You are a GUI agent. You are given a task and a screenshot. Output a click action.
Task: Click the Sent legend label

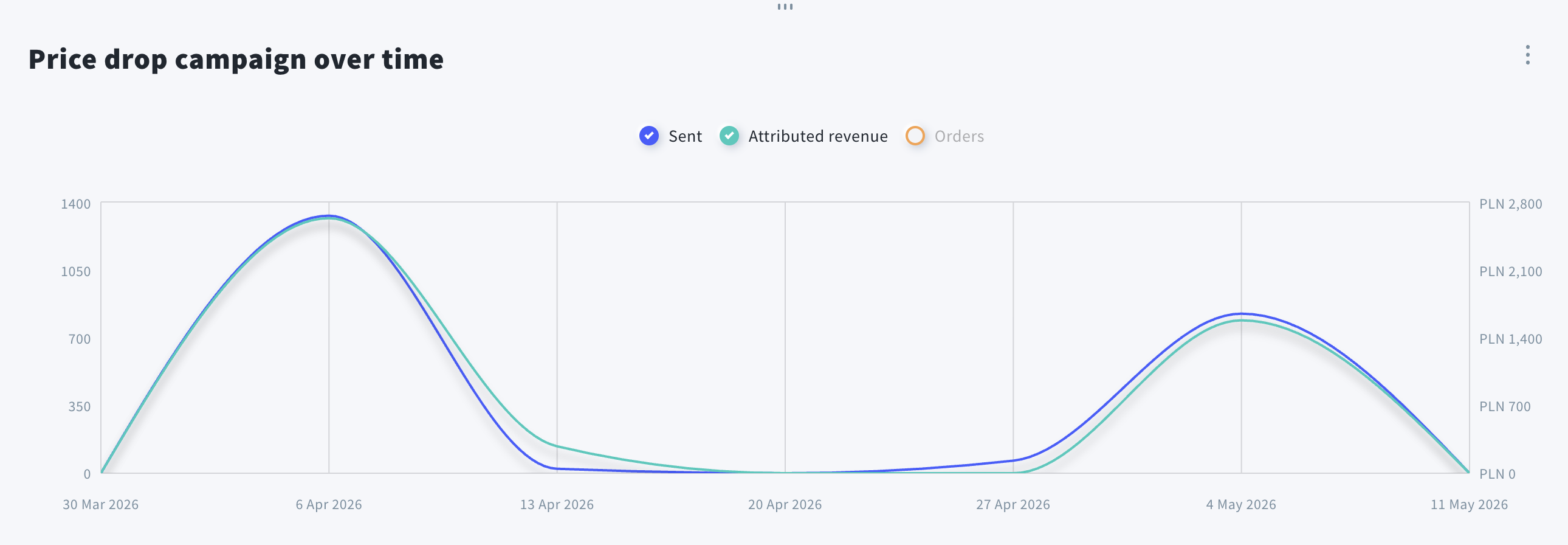pos(685,136)
